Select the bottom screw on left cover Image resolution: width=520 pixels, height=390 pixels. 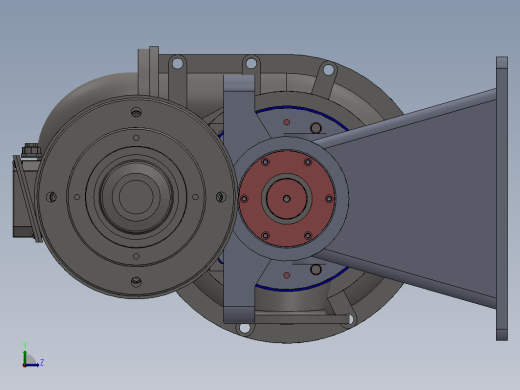[x=136, y=282]
